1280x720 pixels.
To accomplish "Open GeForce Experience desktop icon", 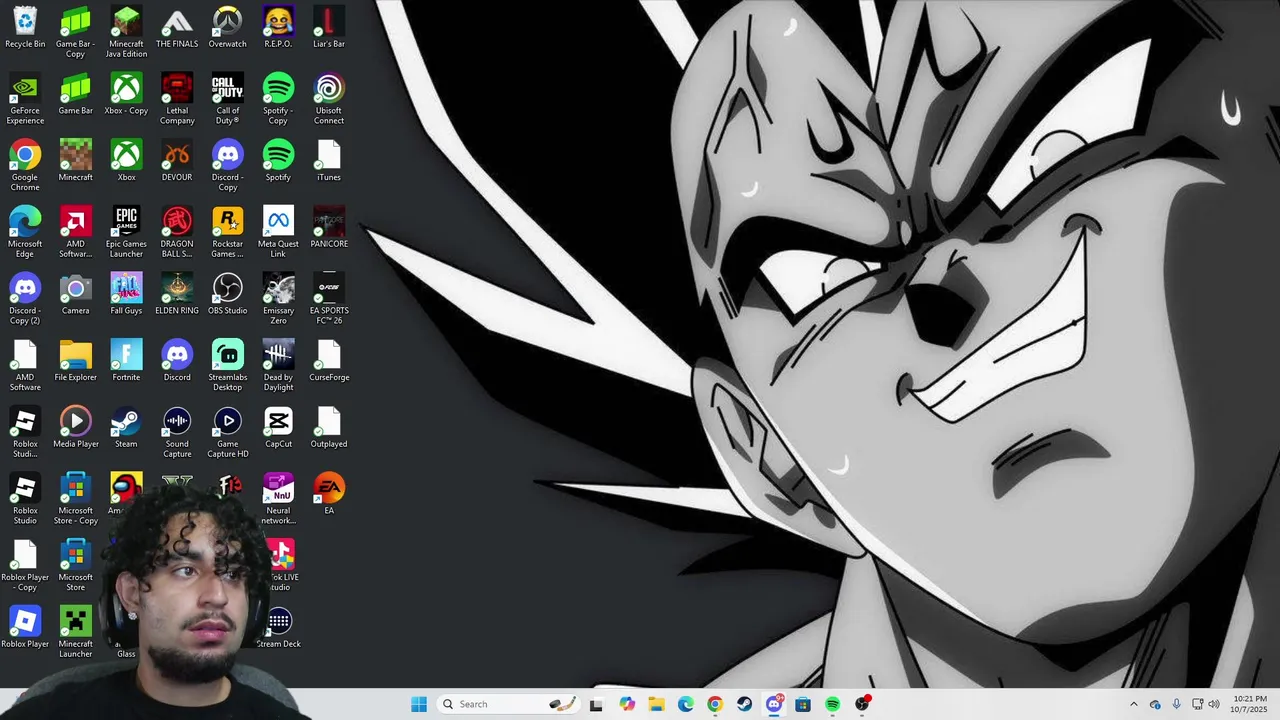I will pos(25,99).
